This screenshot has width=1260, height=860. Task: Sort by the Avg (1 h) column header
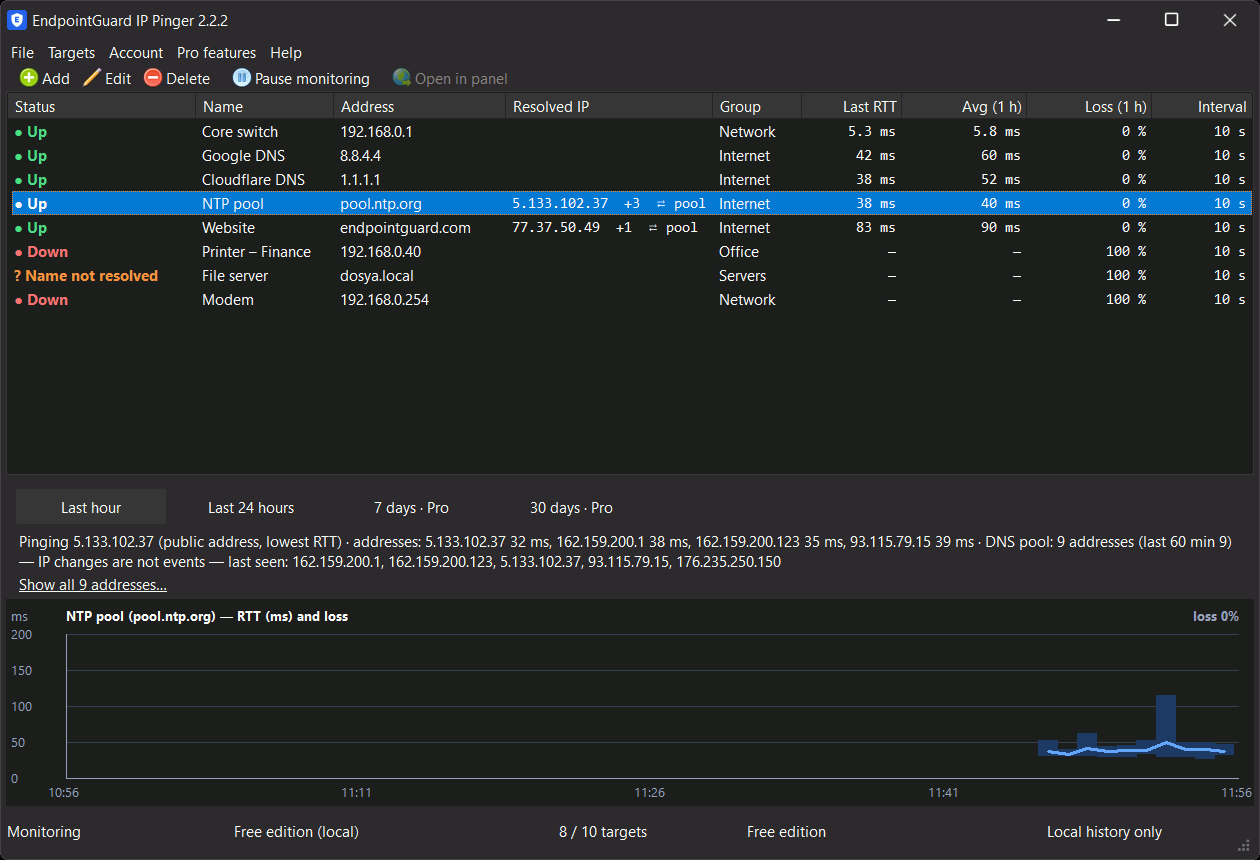[965, 106]
